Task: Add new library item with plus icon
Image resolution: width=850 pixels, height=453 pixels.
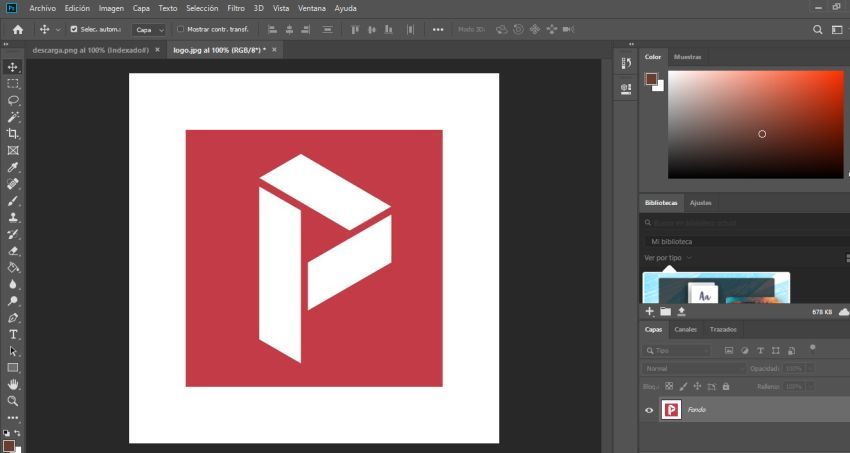Action: tap(649, 312)
